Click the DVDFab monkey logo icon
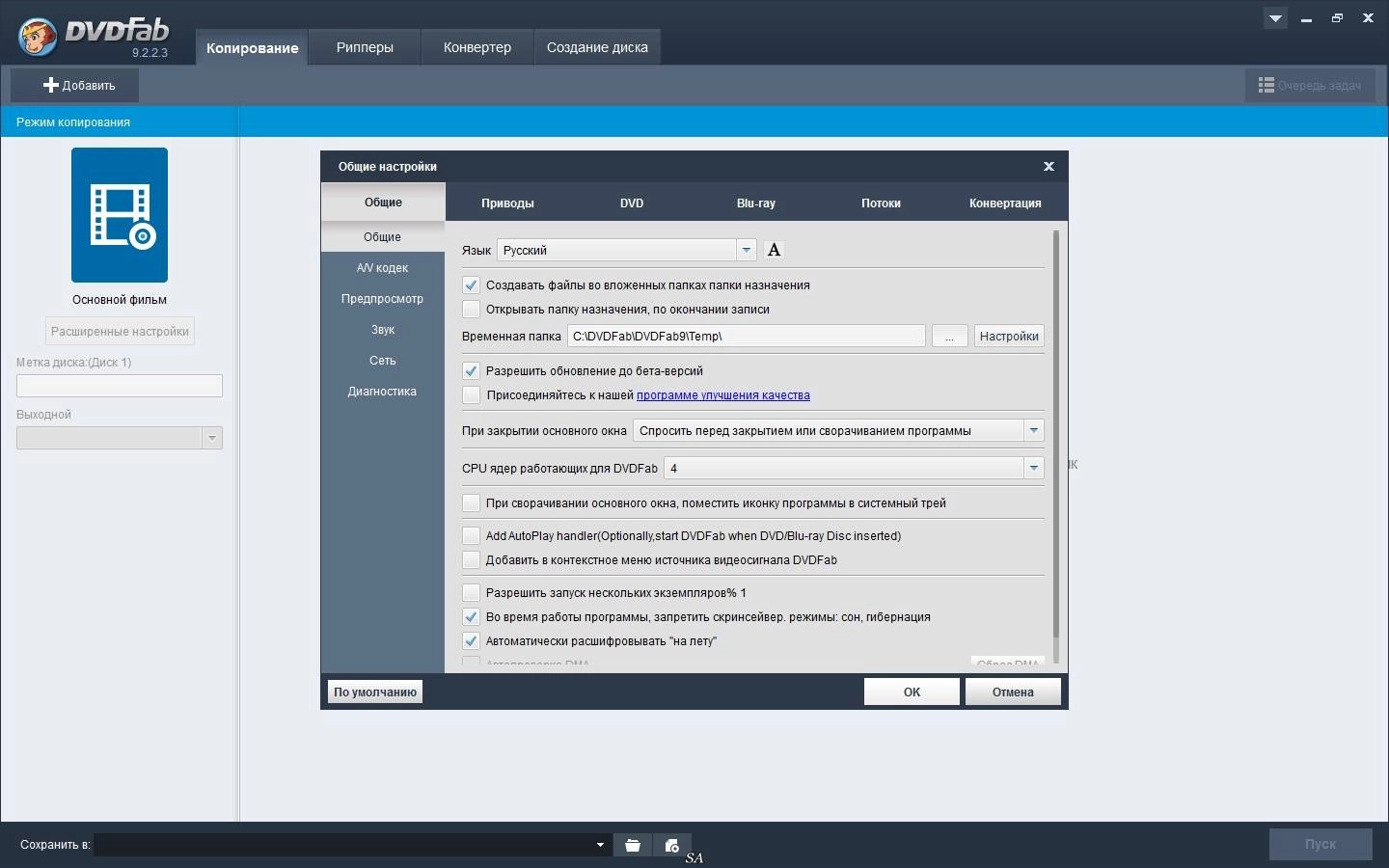 pos(37,37)
